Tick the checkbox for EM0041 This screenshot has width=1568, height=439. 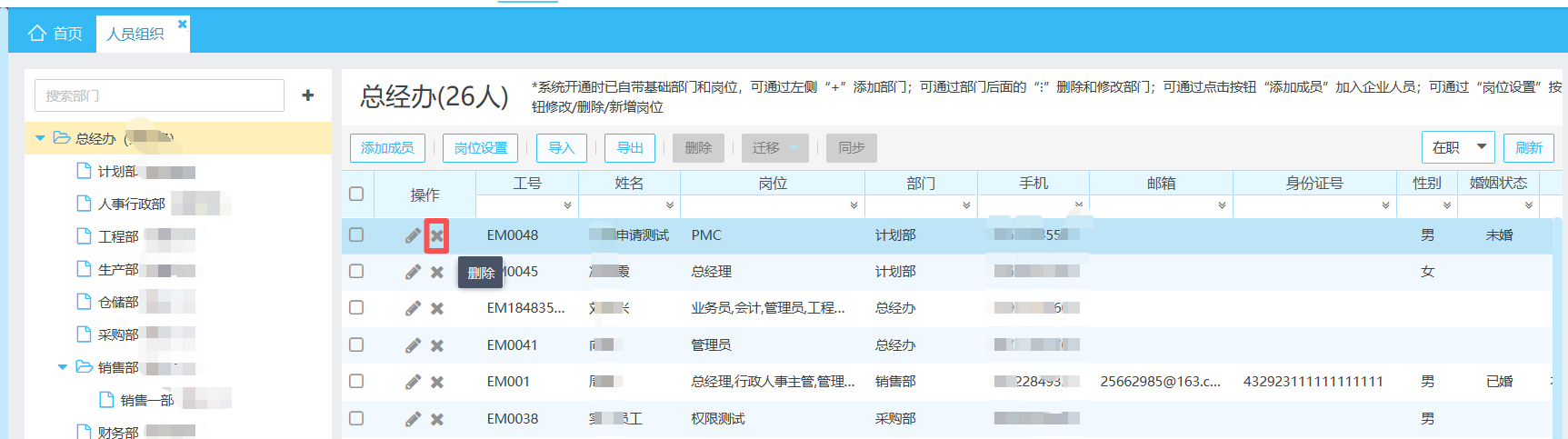pos(356,344)
